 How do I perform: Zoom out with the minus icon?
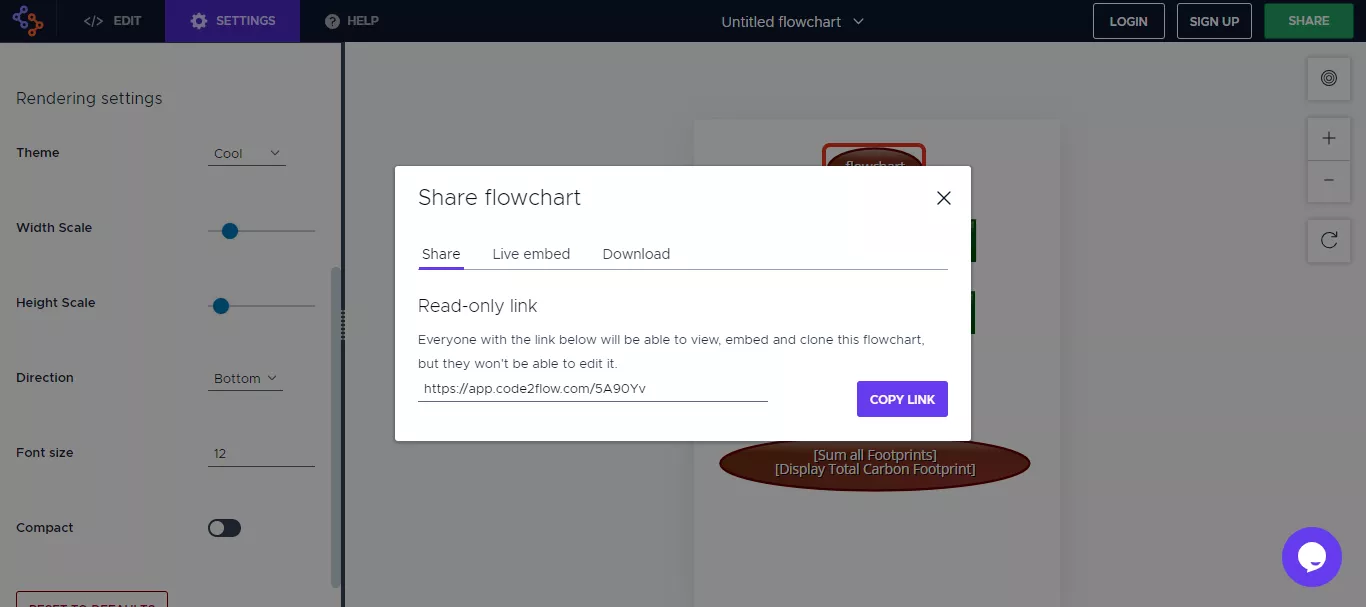[x=1329, y=181]
